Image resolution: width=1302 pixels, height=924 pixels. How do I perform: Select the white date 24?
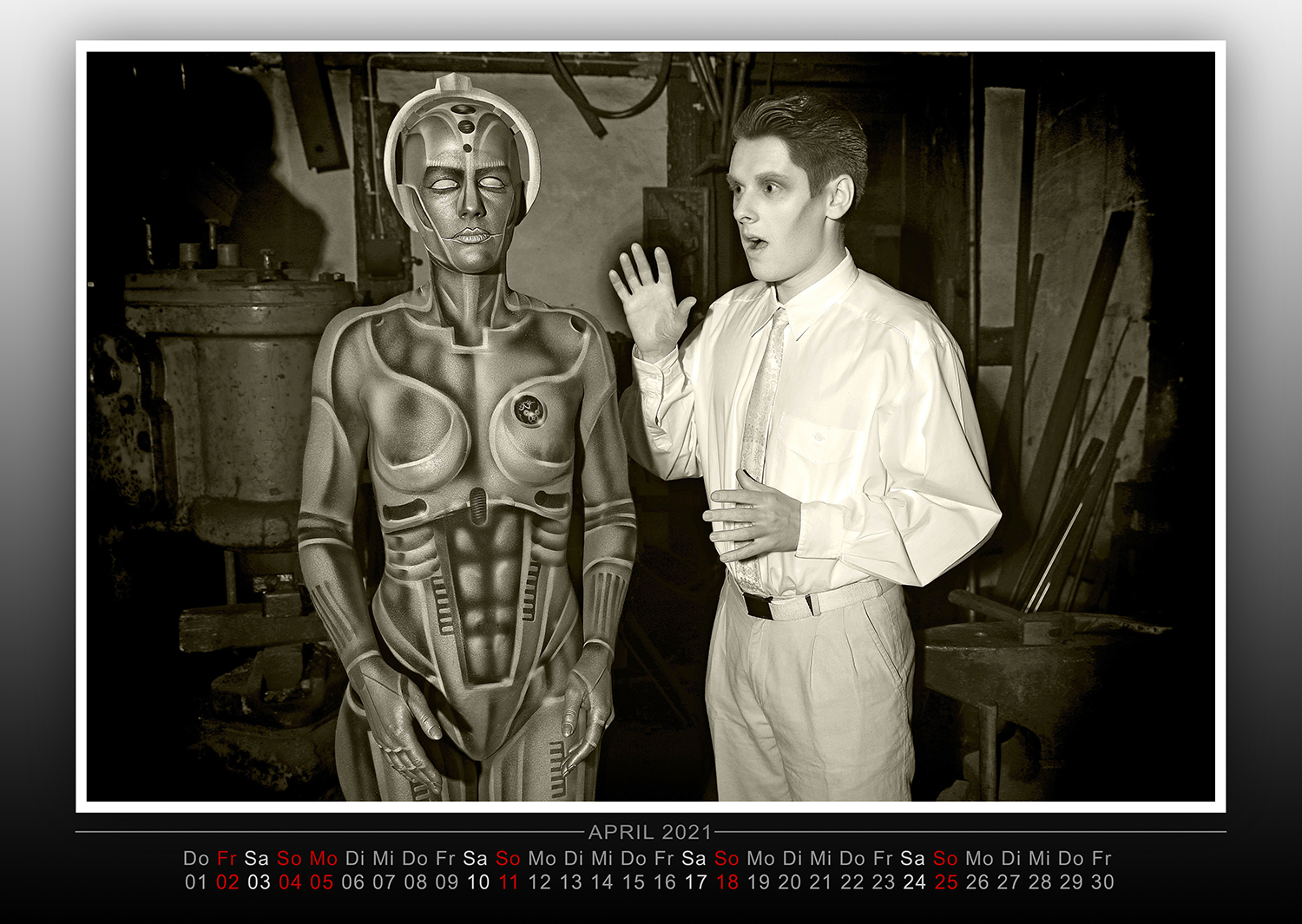915,882
